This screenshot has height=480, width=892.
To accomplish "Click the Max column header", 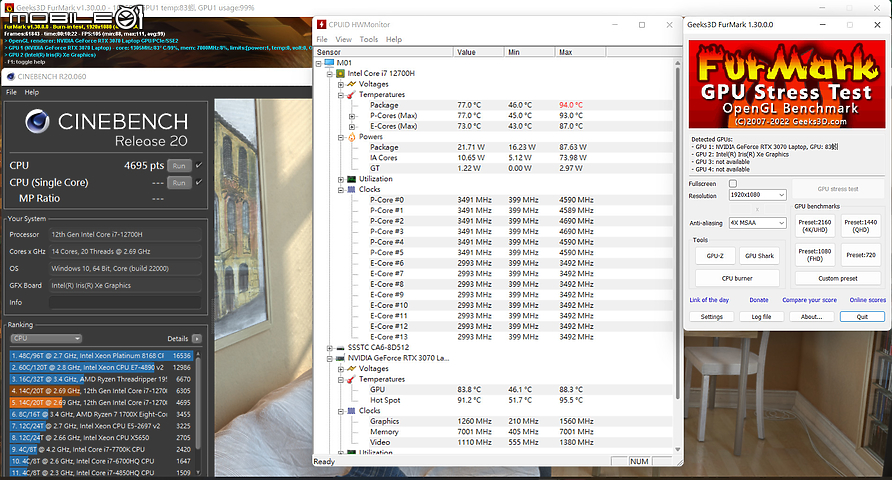I will 580,52.
